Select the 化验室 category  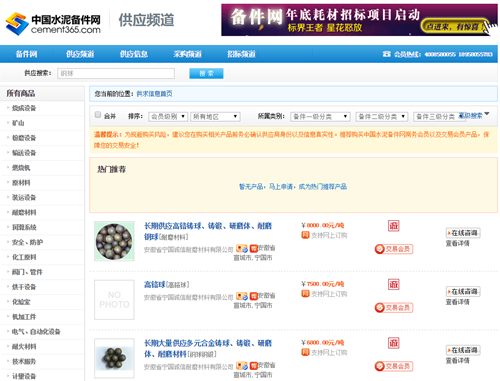coord(21,302)
